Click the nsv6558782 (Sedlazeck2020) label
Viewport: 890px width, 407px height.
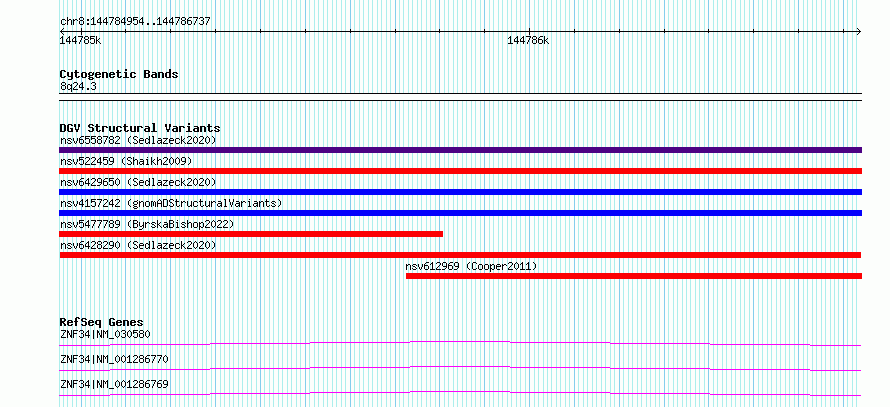tap(138, 140)
